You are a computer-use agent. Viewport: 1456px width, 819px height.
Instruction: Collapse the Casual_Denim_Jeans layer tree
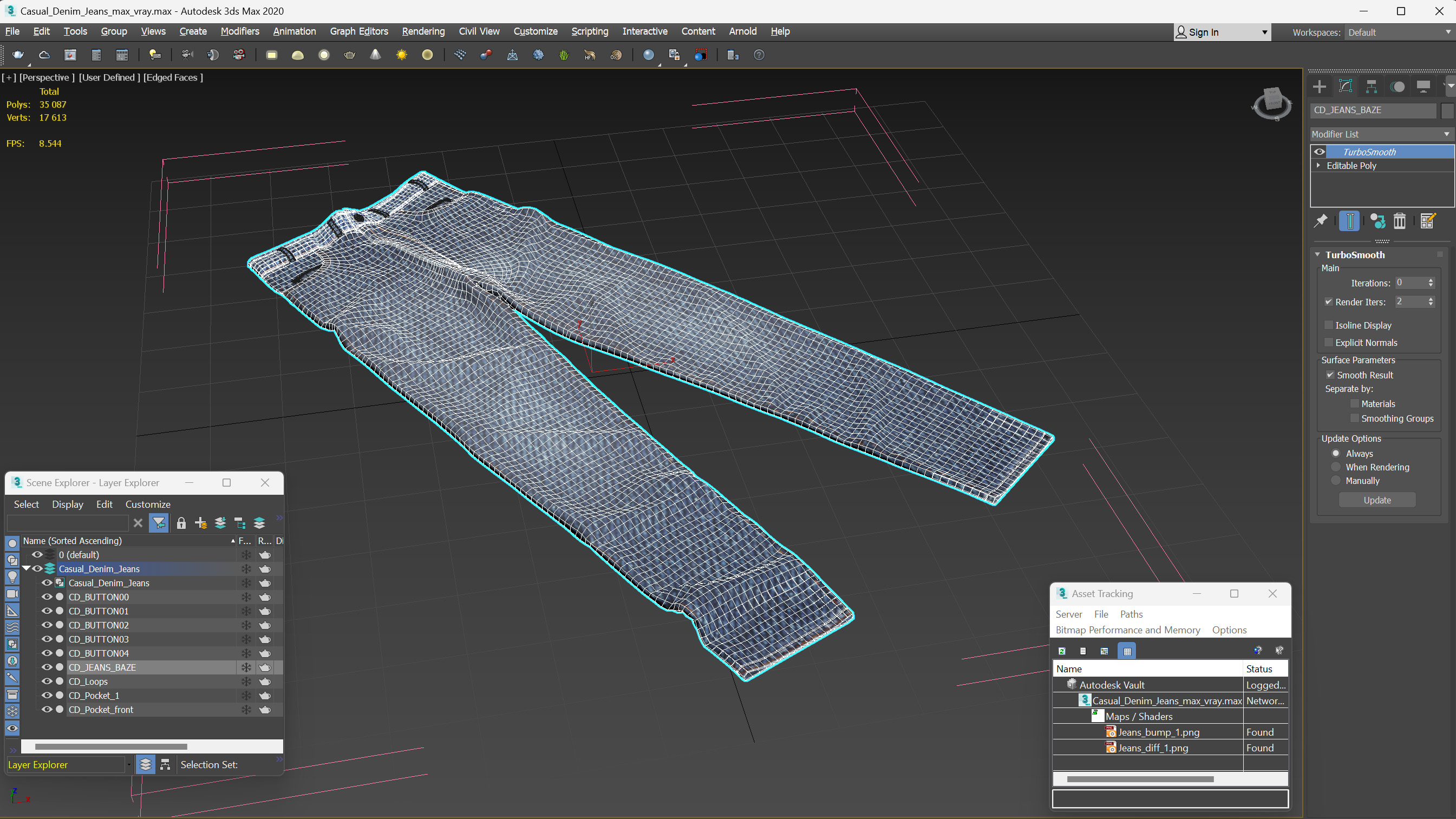[26, 568]
